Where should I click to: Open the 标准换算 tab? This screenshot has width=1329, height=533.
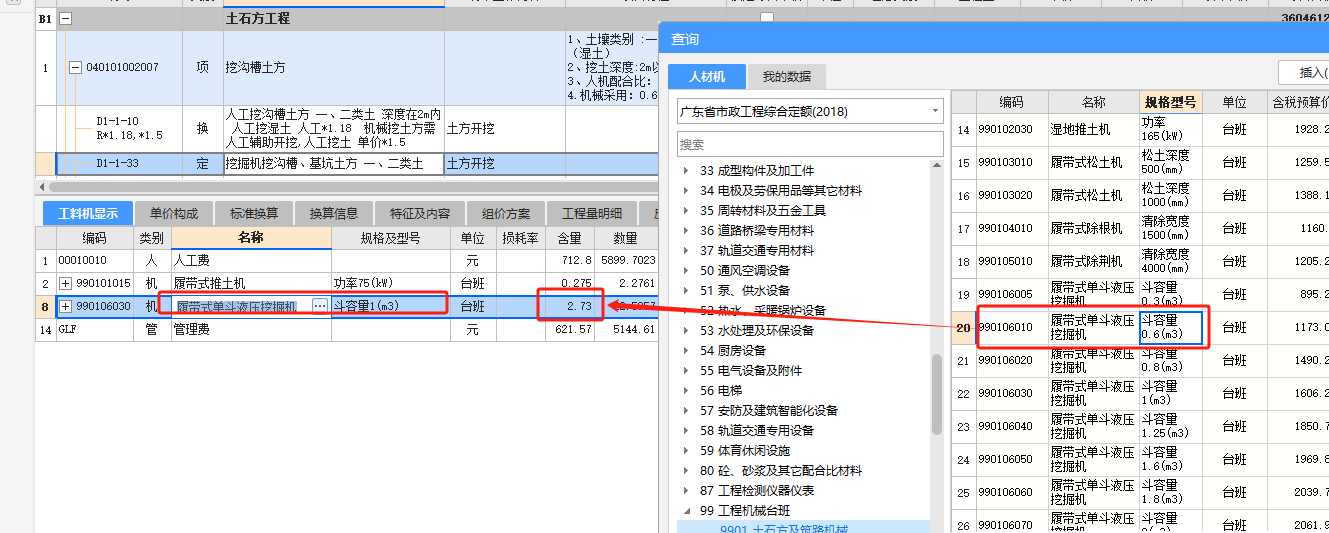point(254,213)
